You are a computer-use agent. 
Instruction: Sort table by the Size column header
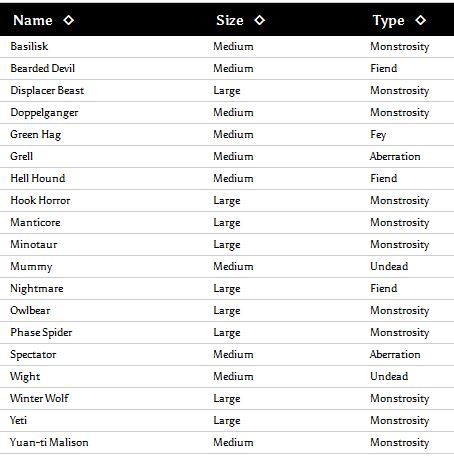click(230, 20)
